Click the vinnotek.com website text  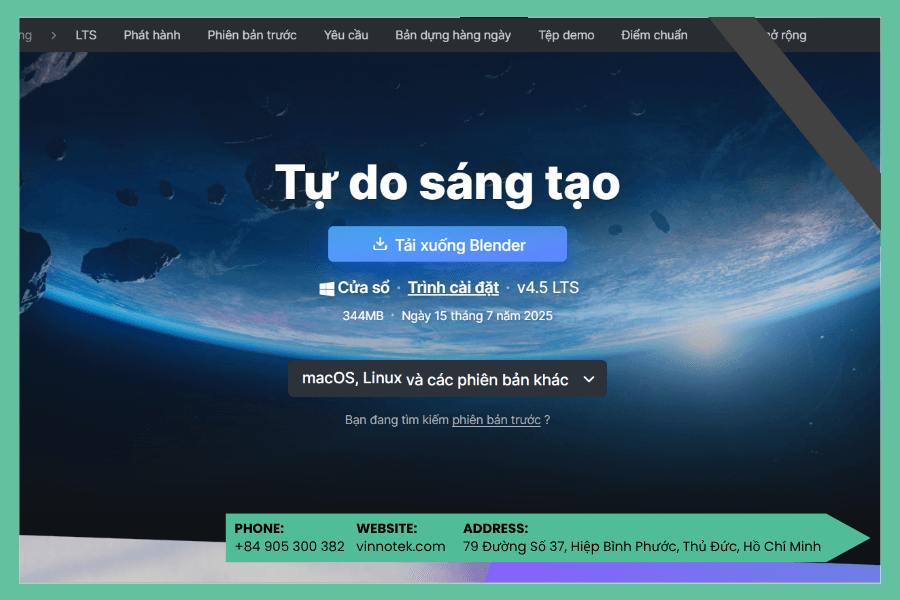pos(401,547)
